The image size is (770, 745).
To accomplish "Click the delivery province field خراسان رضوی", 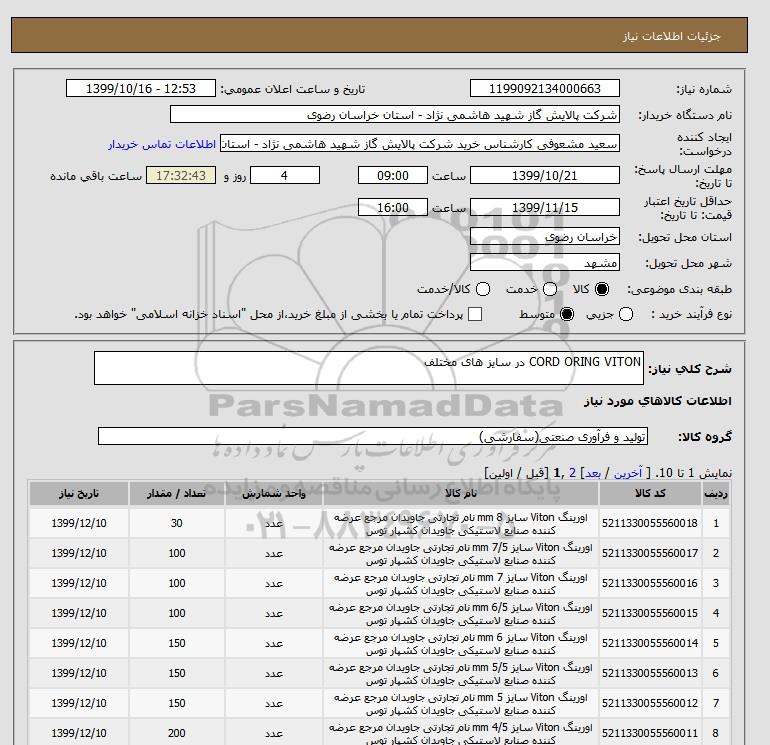I will tap(544, 238).
